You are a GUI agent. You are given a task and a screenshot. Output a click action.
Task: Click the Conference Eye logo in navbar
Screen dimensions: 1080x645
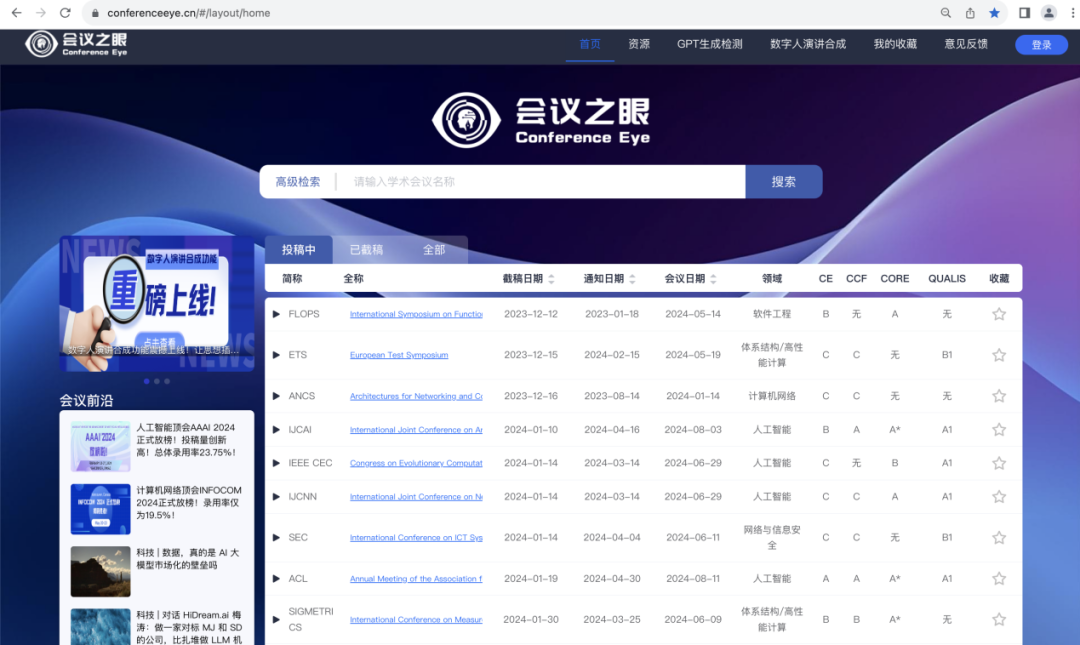(76, 44)
